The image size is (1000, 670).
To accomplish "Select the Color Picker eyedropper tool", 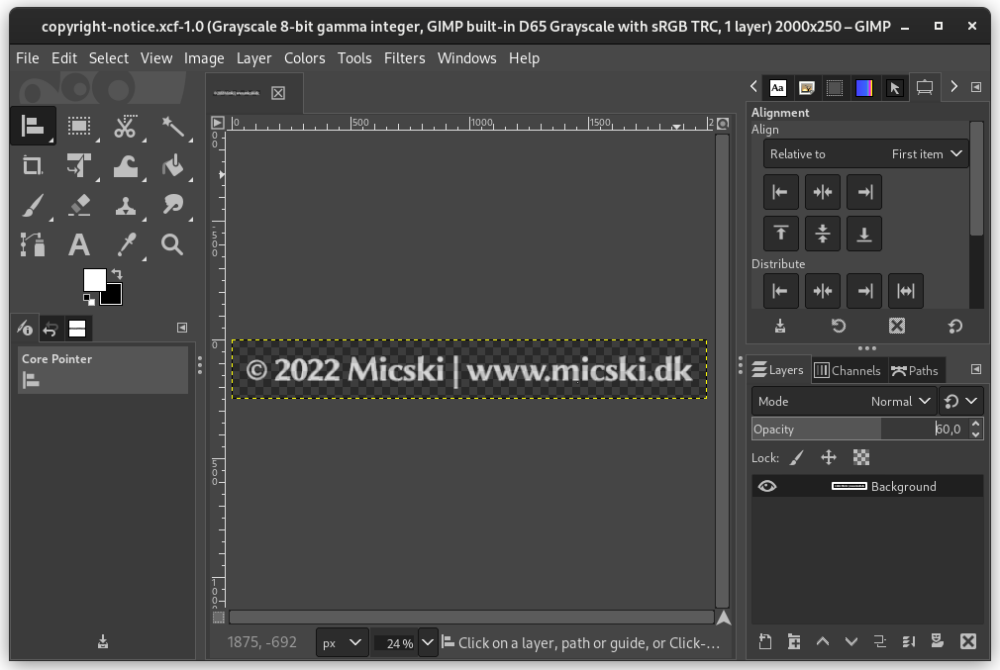I will (125, 244).
